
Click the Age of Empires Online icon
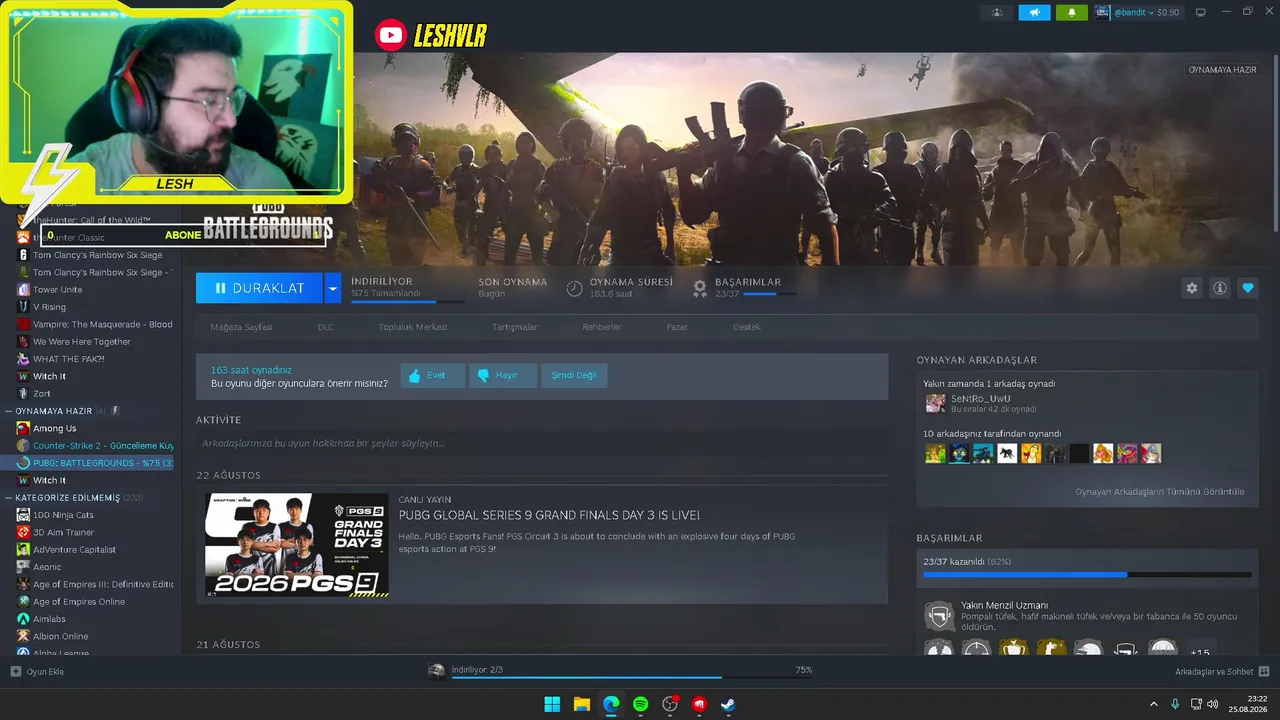click(23, 601)
